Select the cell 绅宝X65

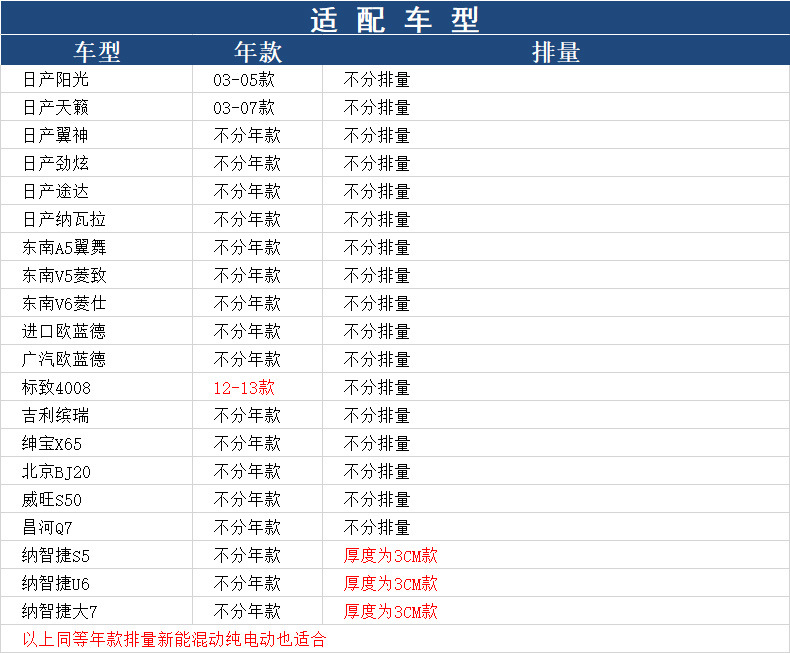pyautogui.click(x=52, y=443)
